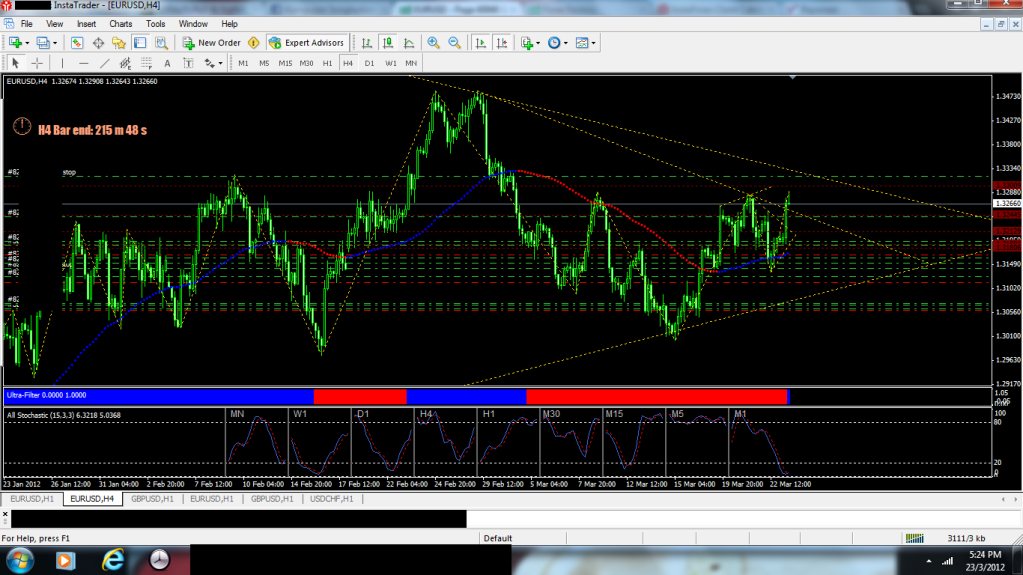Toggle the Navigator panel
The width and height of the screenshot is (1023, 575).
point(119,43)
